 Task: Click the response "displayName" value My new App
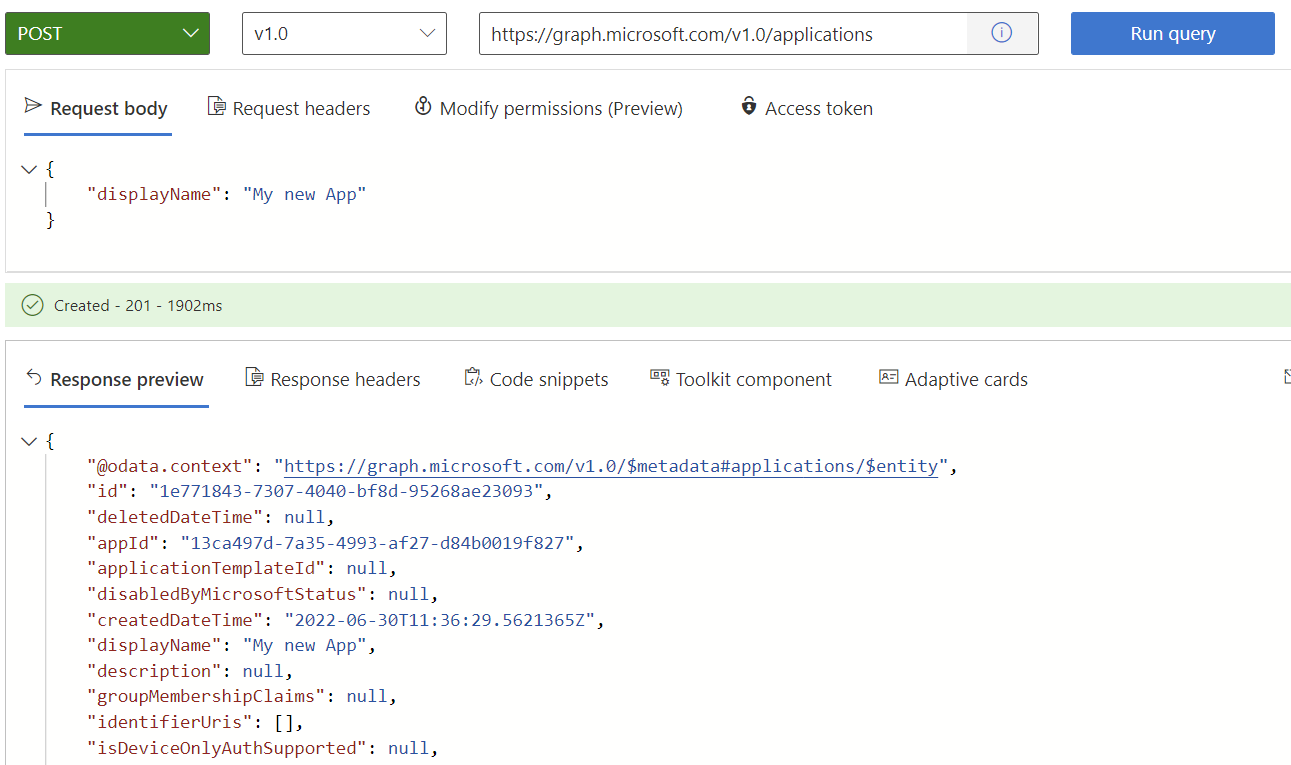tap(305, 646)
